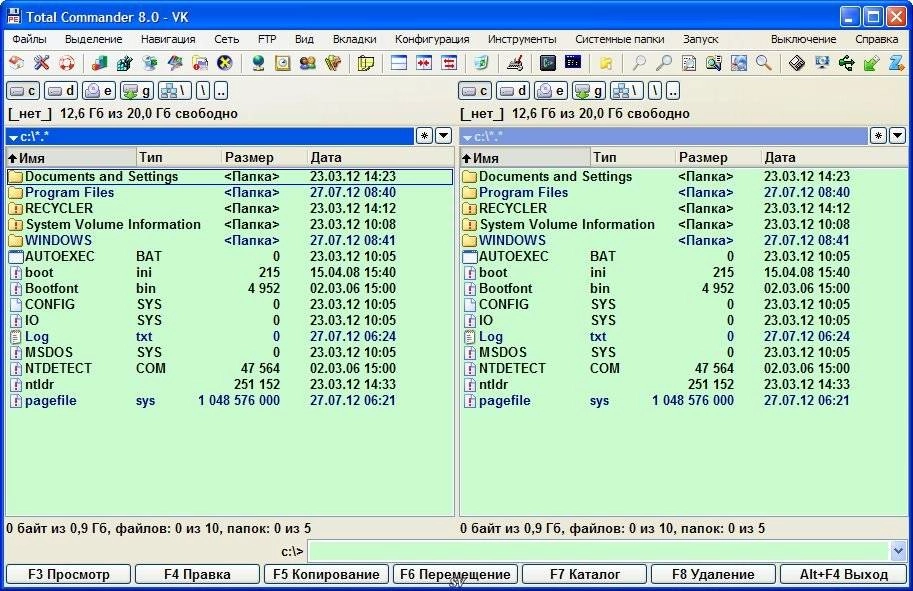The image size is (913, 591).
Task: Open the globe network toolbar icon
Action: 258,62
